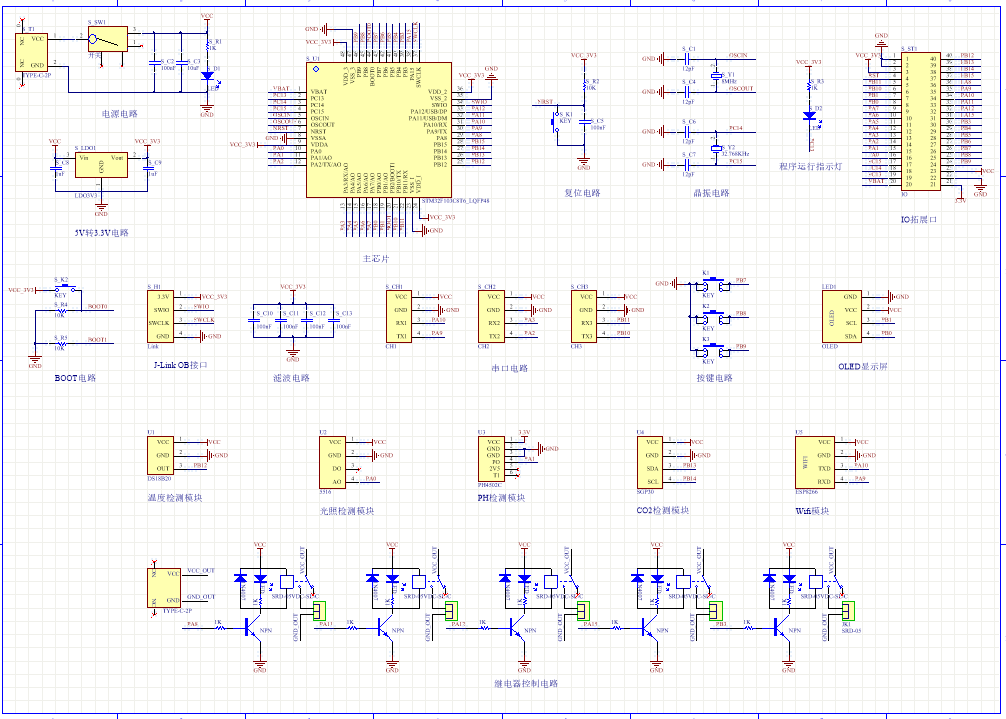Click the S_C7 12pF capacitor

[687, 164]
